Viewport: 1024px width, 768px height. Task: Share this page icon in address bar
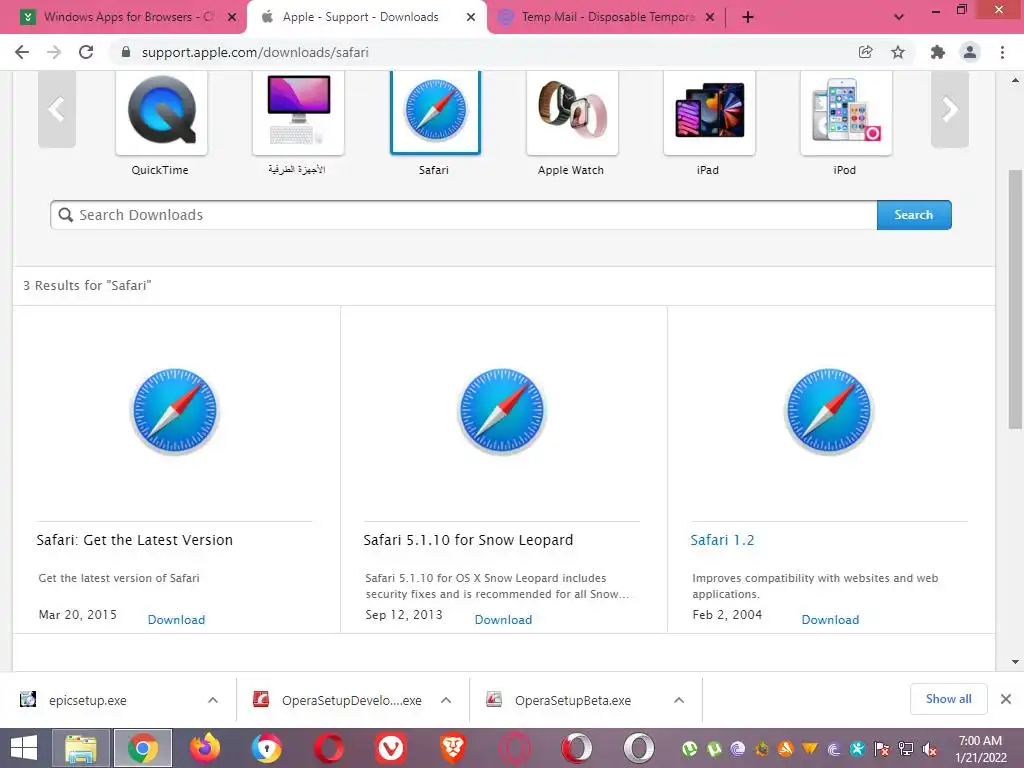coord(866,52)
